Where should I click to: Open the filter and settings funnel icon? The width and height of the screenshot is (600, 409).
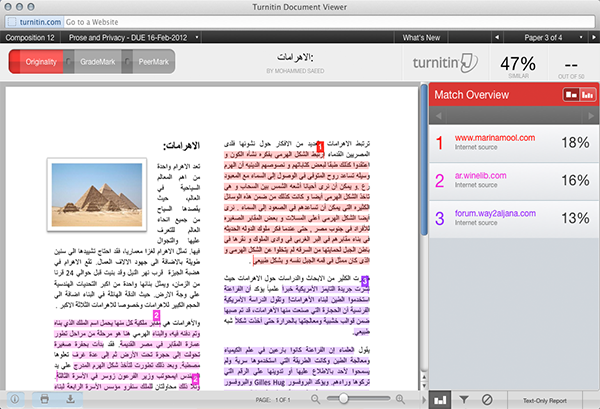(464, 400)
